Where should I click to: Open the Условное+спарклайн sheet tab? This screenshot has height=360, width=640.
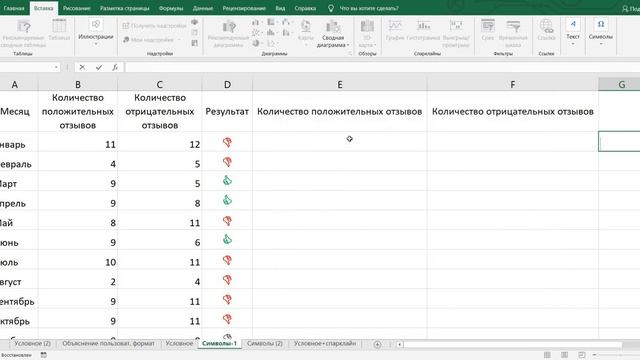tap(325, 344)
